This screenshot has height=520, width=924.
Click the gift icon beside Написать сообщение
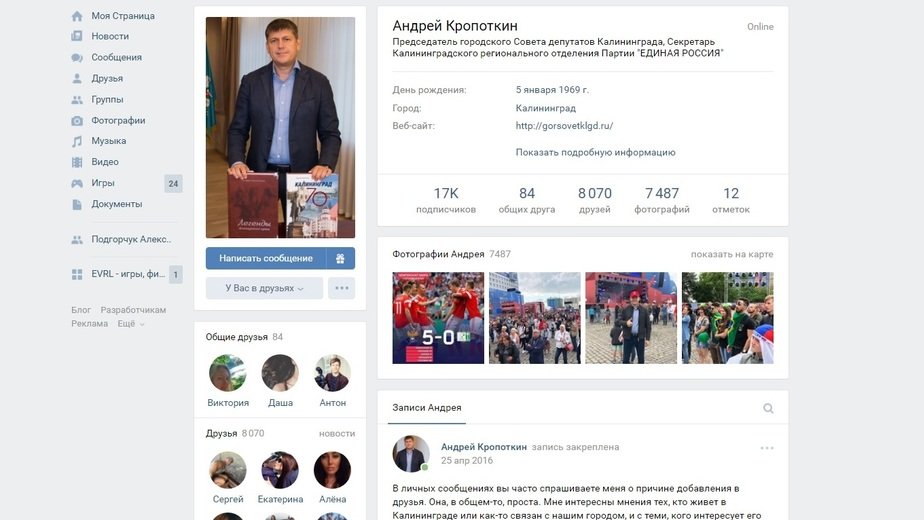pos(341,258)
